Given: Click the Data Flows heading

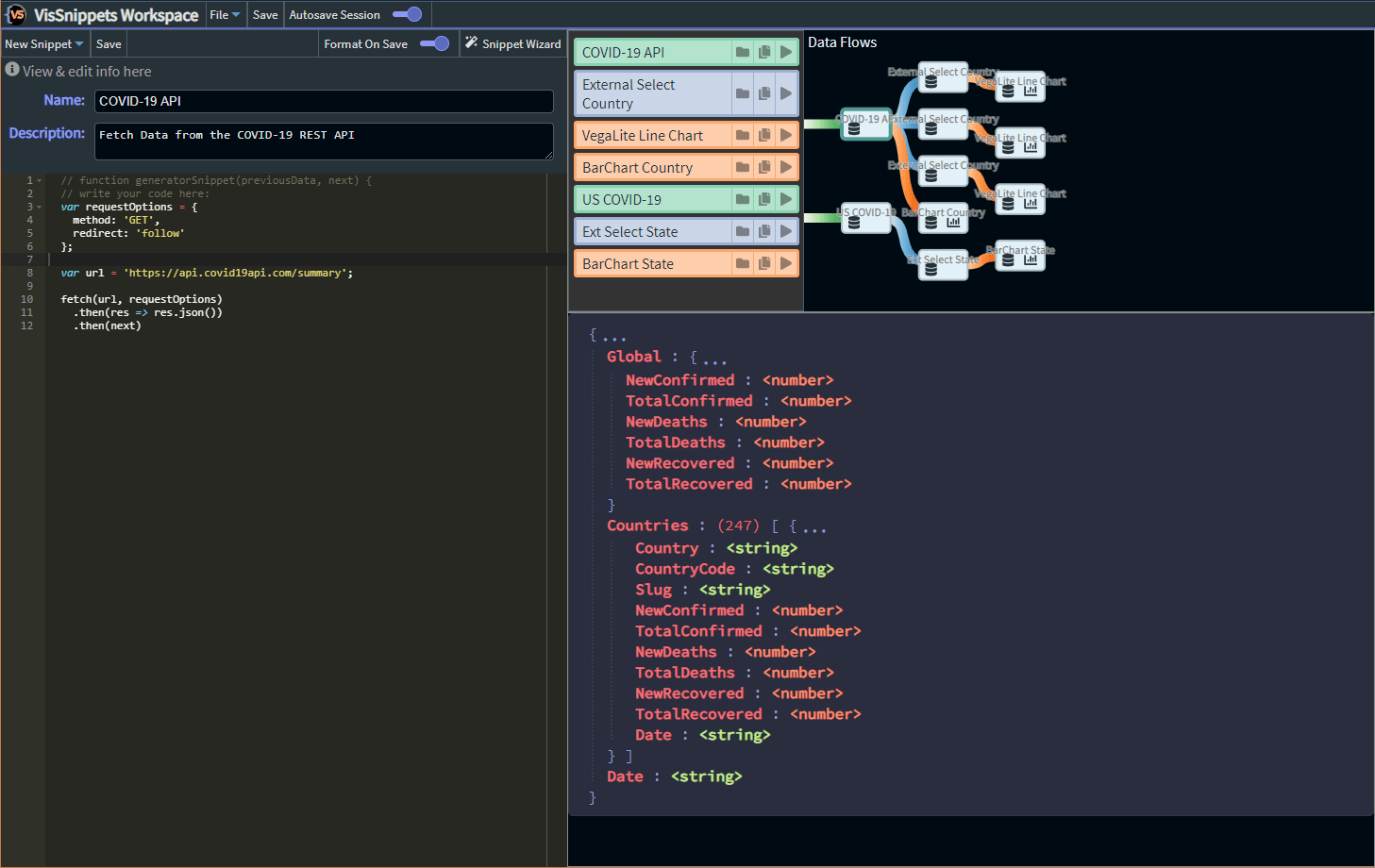Looking at the screenshot, I should tap(842, 42).
